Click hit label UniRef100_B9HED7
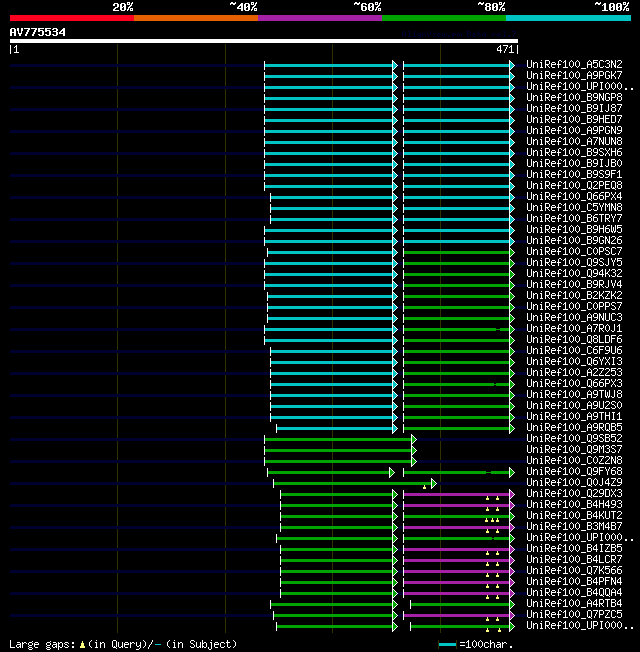 click(x=574, y=119)
